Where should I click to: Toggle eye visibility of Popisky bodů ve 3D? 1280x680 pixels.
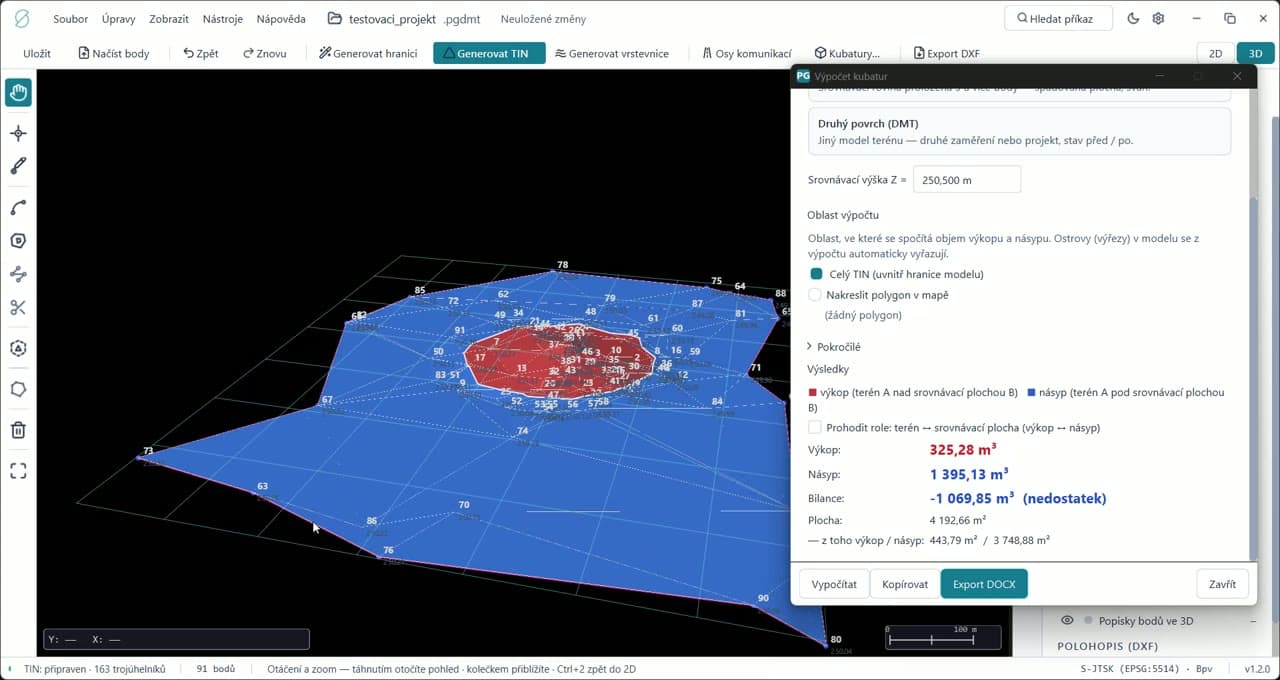coord(1068,620)
